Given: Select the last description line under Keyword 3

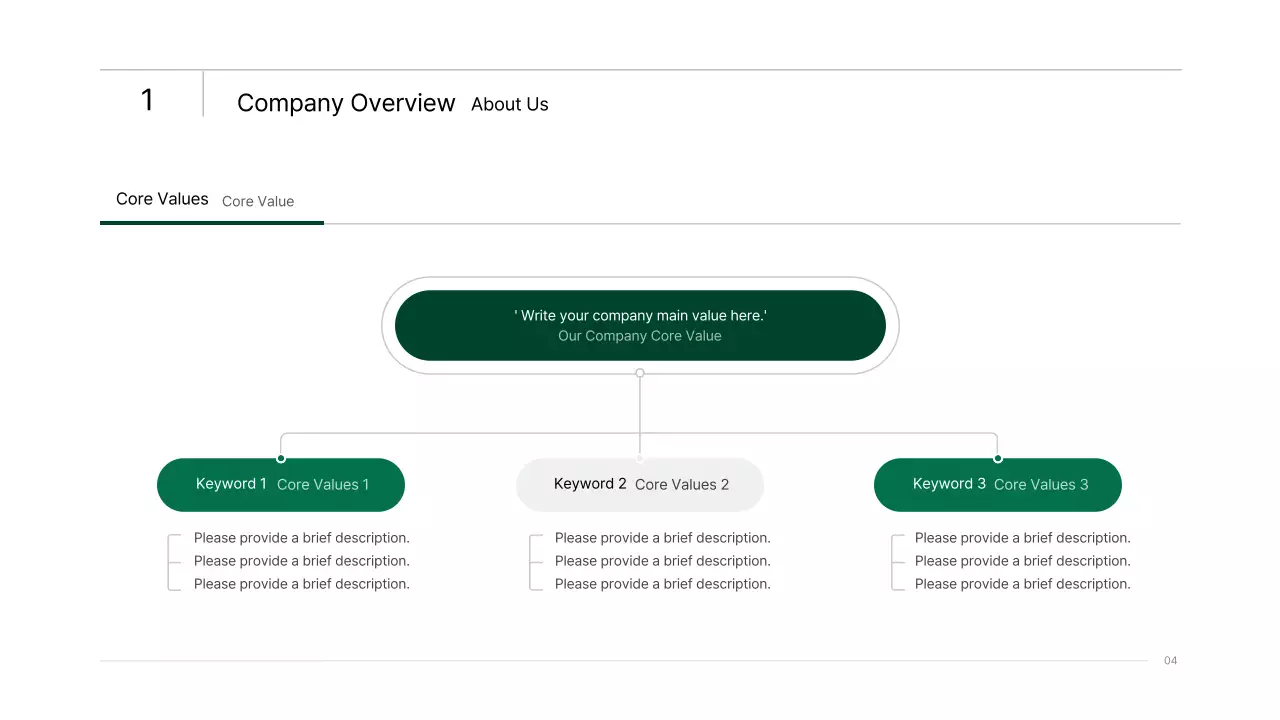Looking at the screenshot, I should coord(1023,584).
